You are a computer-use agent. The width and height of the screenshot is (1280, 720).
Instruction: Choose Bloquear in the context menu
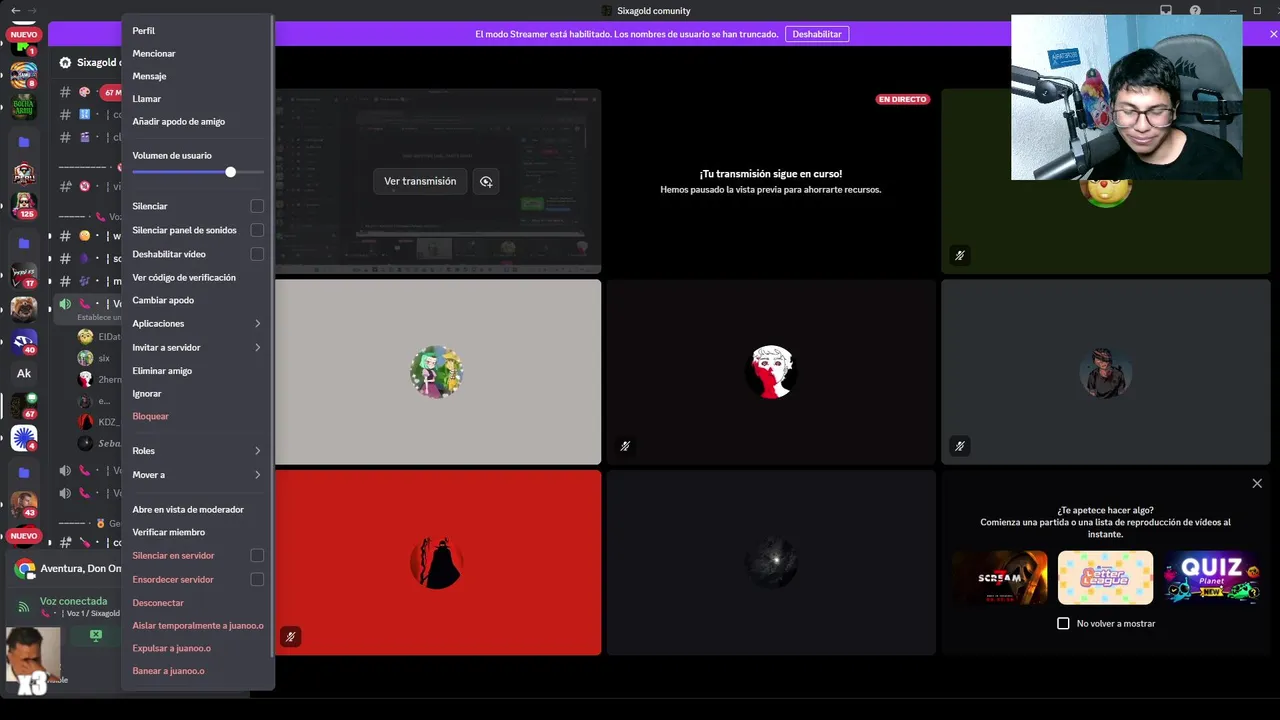pos(197,416)
